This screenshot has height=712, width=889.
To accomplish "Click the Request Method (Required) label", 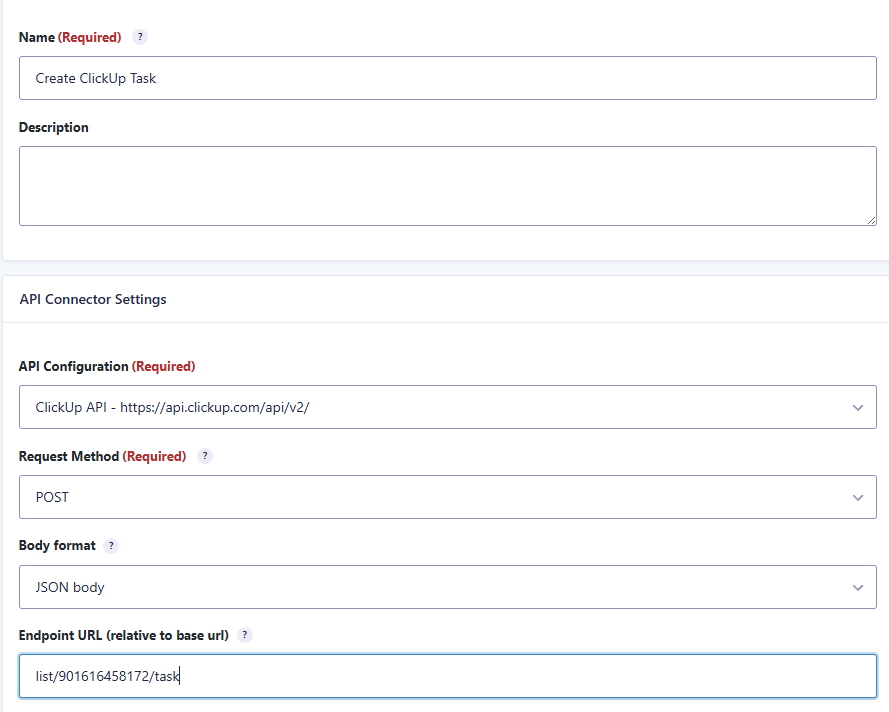I will (103, 456).
